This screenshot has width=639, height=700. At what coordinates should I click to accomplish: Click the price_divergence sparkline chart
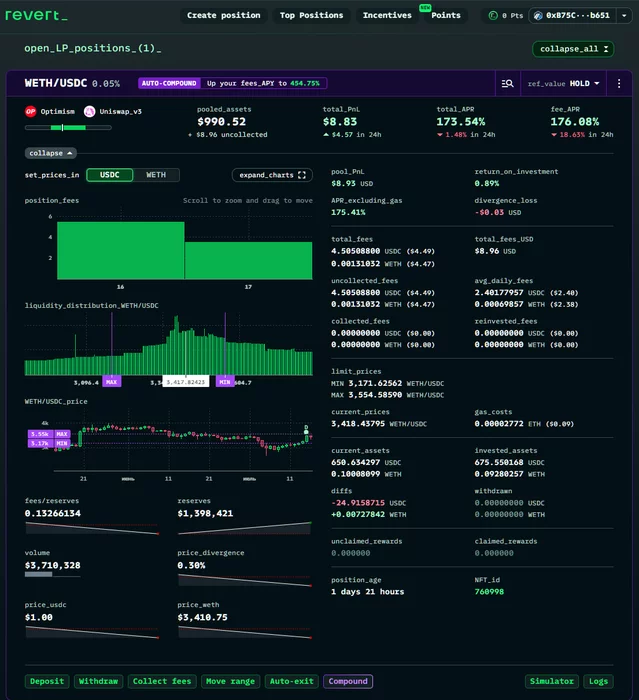point(245,580)
